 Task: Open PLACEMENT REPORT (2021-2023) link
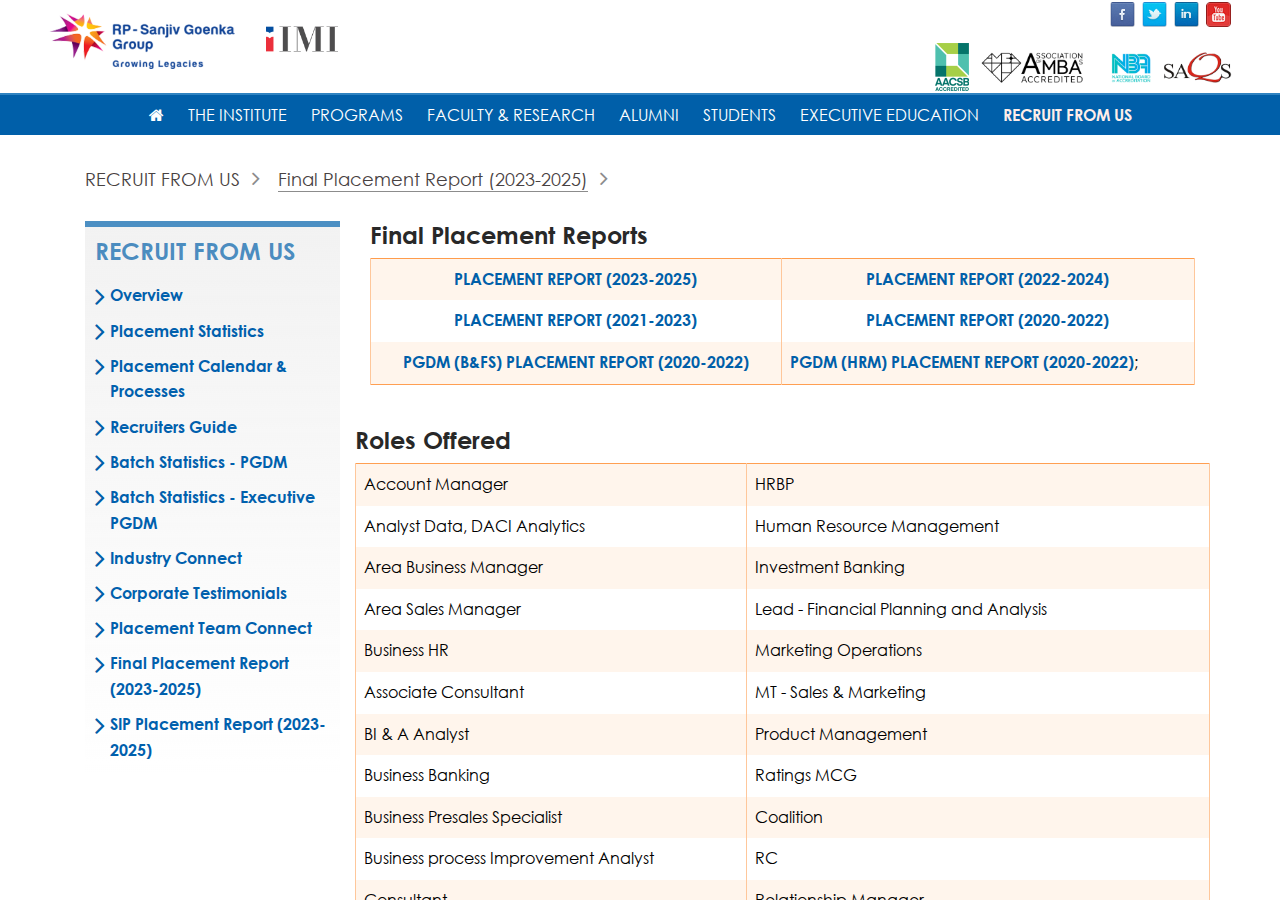pyautogui.click(x=576, y=321)
